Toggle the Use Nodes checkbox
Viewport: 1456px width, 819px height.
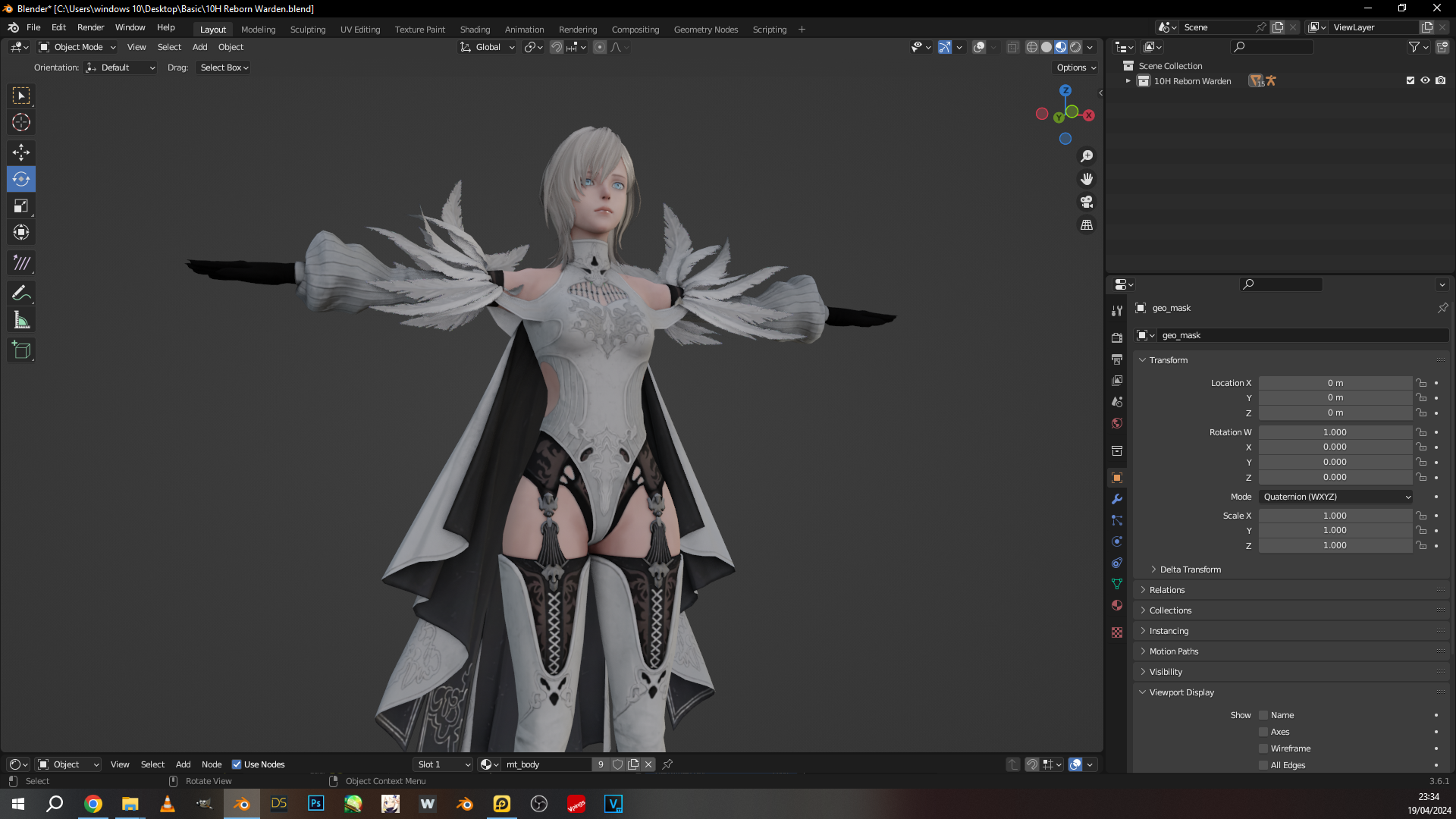tap(237, 764)
